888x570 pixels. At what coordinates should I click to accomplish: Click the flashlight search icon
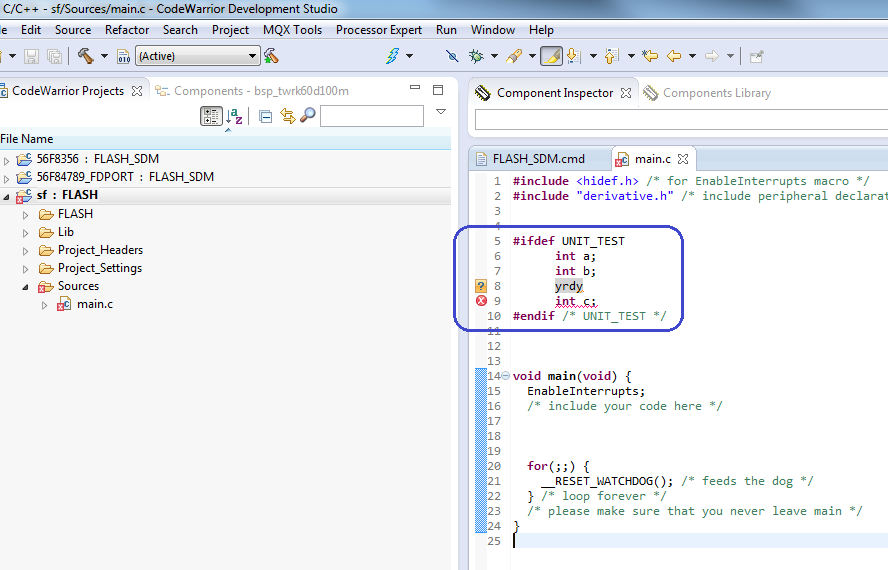(x=514, y=56)
